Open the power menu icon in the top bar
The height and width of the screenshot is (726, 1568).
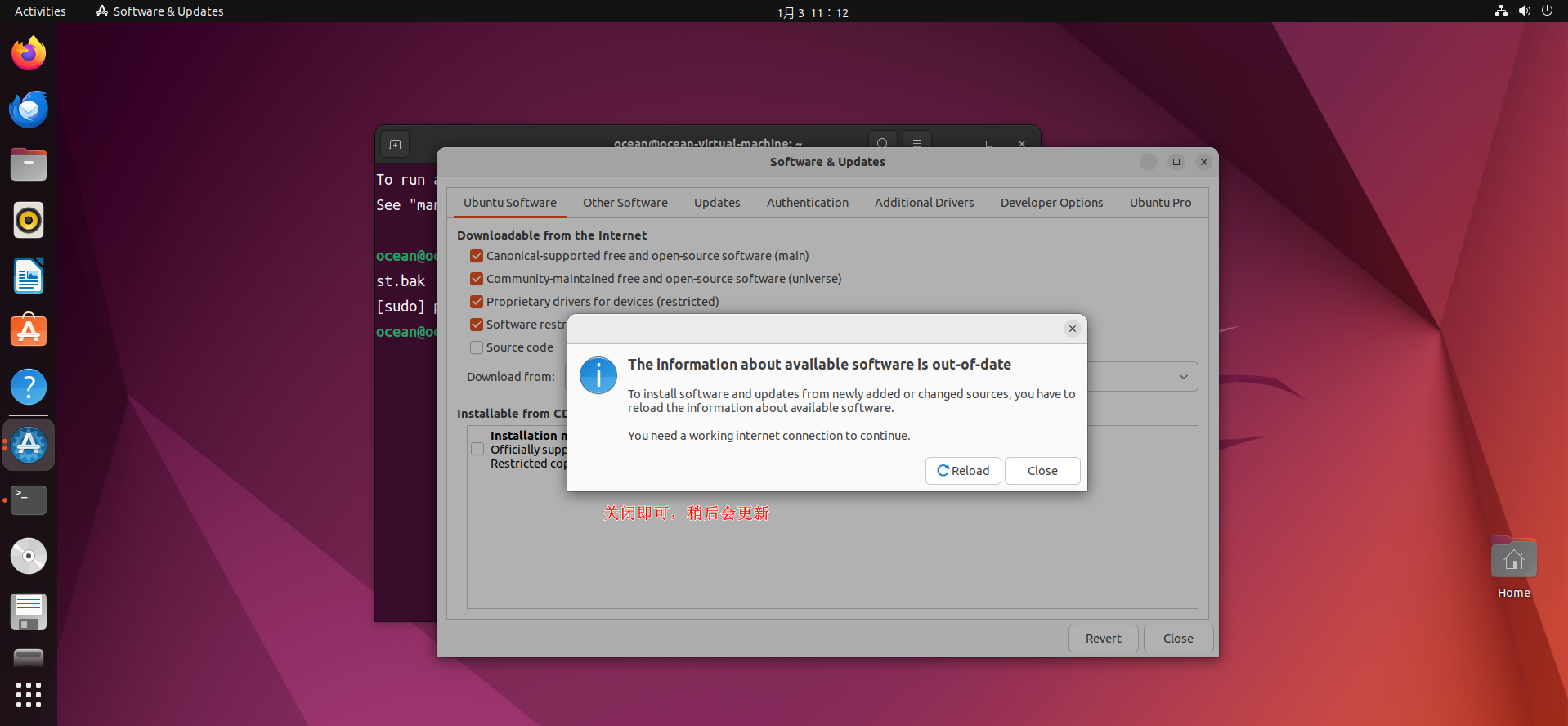[x=1547, y=11]
